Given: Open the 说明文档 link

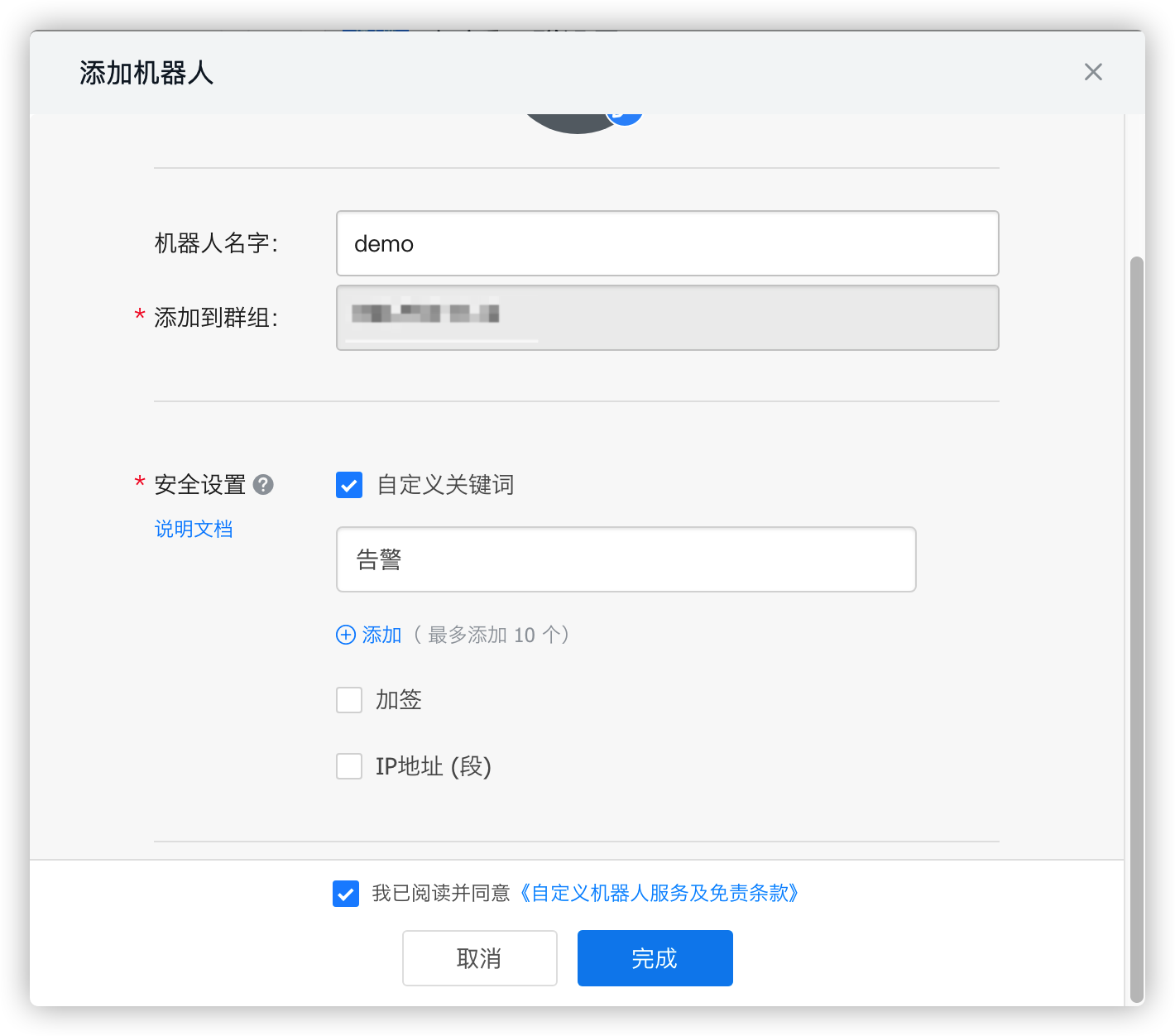Looking at the screenshot, I should click(x=194, y=529).
